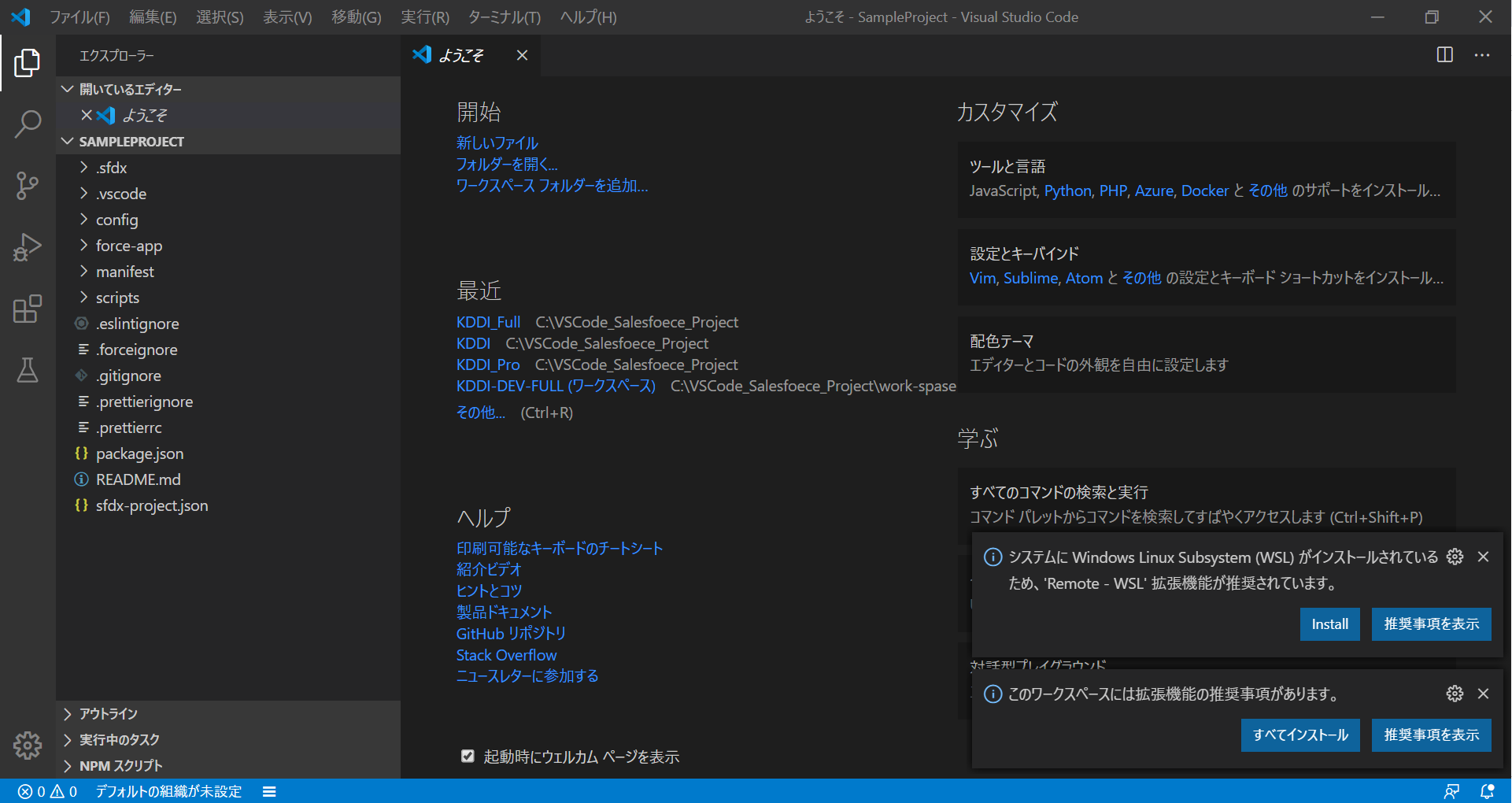Click フォルダーを開く... link
This screenshot has width=1512, height=803.
(507, 165)
